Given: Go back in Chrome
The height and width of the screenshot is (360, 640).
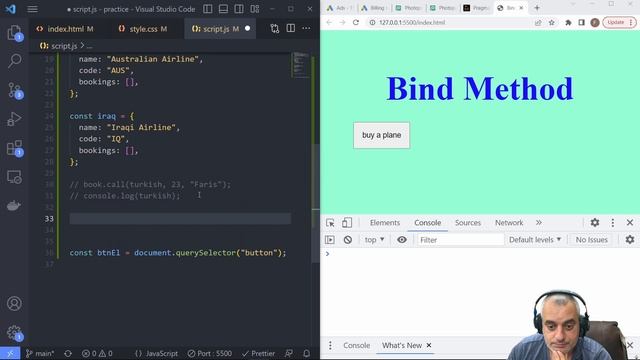Looking at the screenshot, I should point(329,22).
